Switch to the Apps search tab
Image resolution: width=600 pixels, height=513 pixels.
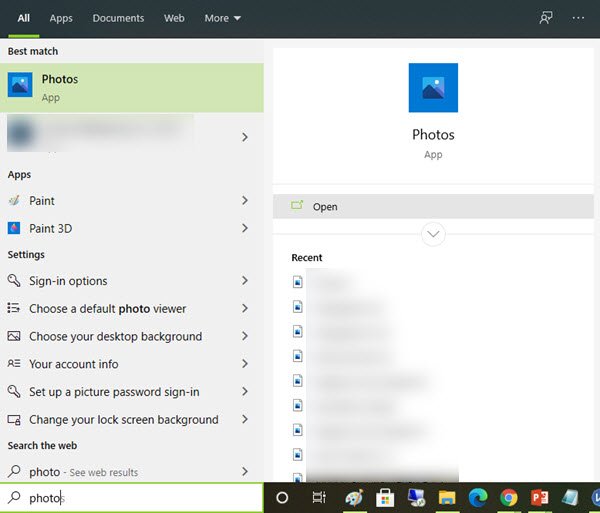[x=61, y=18]
